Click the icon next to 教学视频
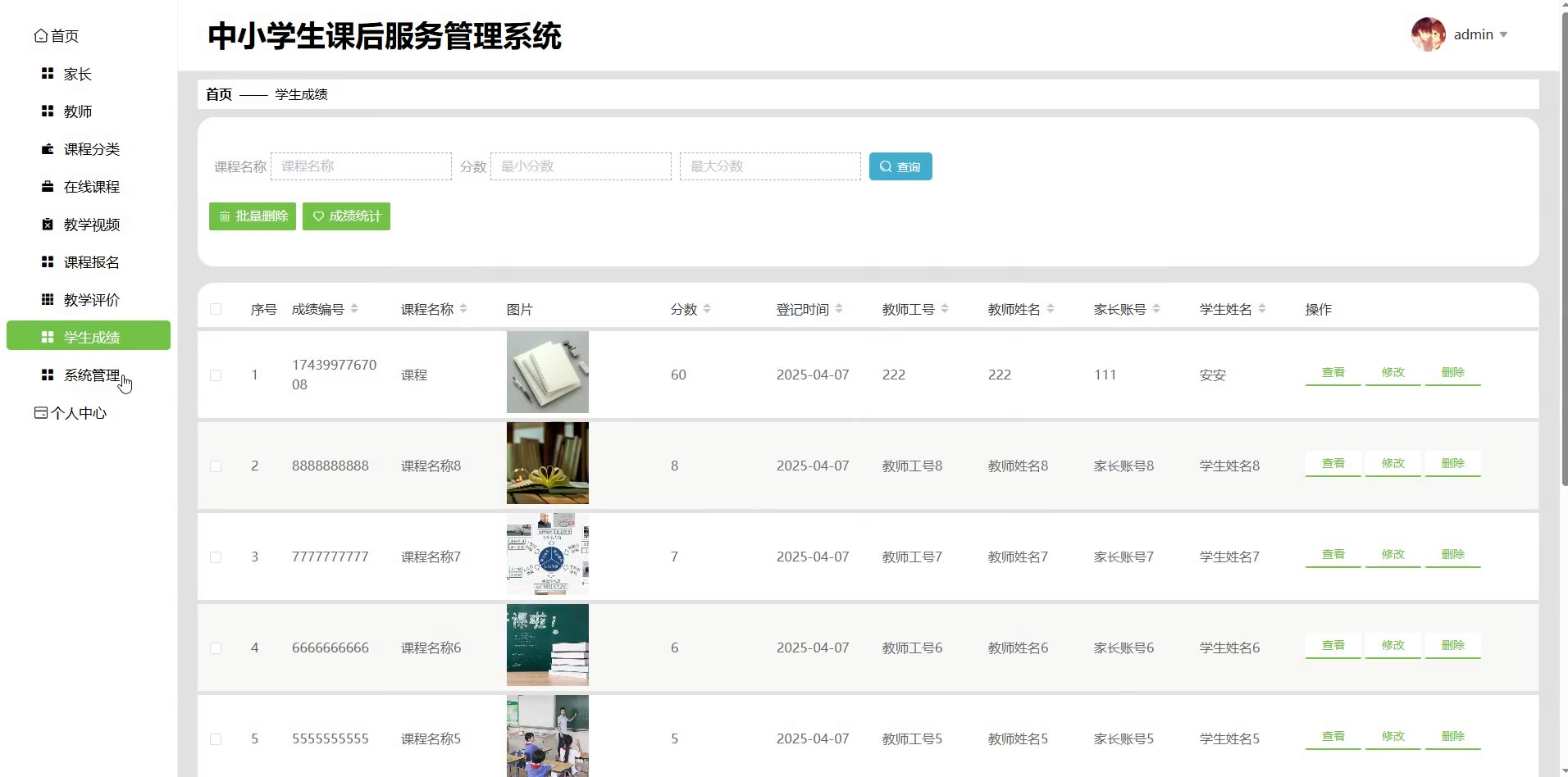Viewport: 1568px width, 777px height. [x=48, y=225]
